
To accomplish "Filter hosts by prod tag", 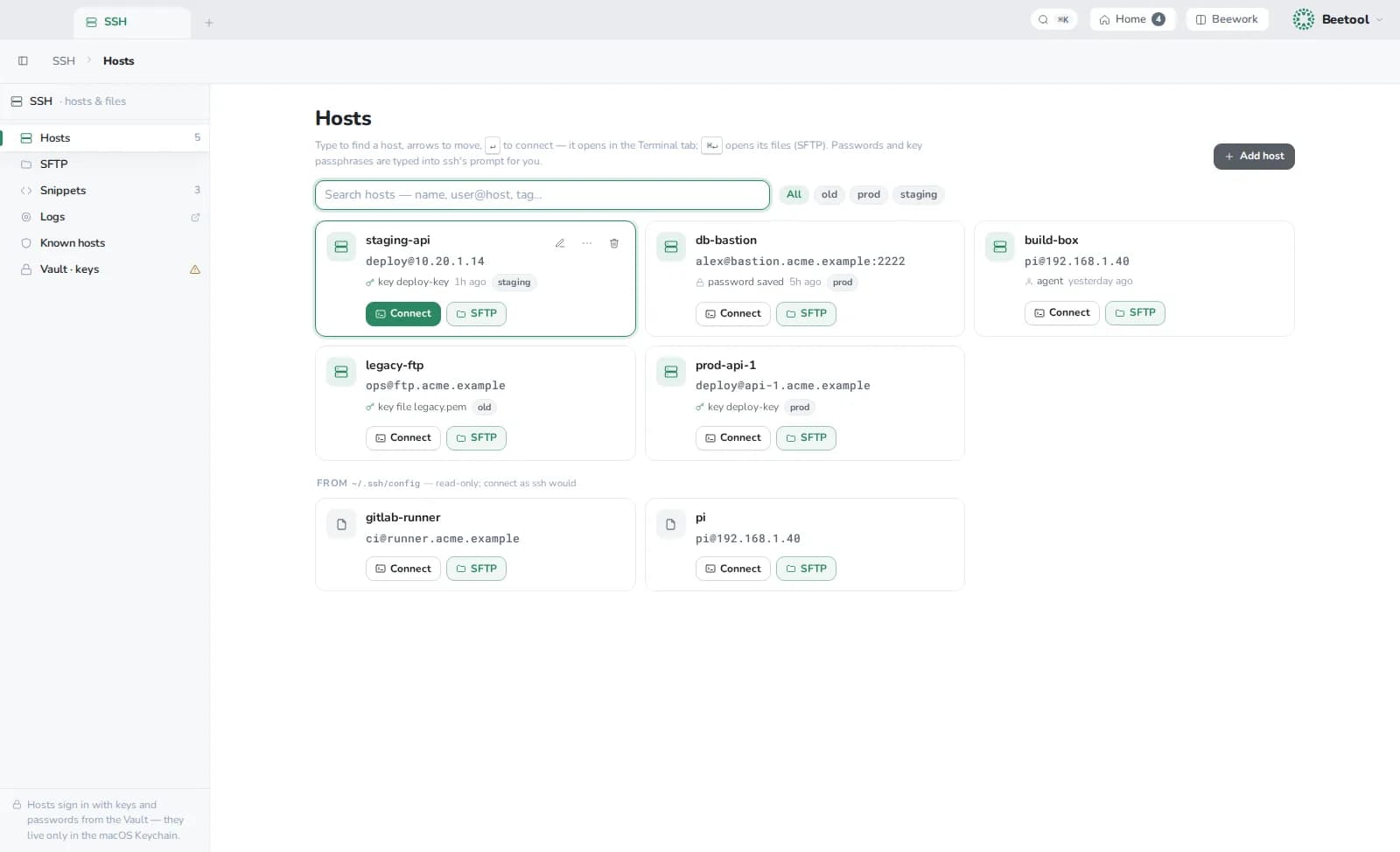I will point(869,194).
